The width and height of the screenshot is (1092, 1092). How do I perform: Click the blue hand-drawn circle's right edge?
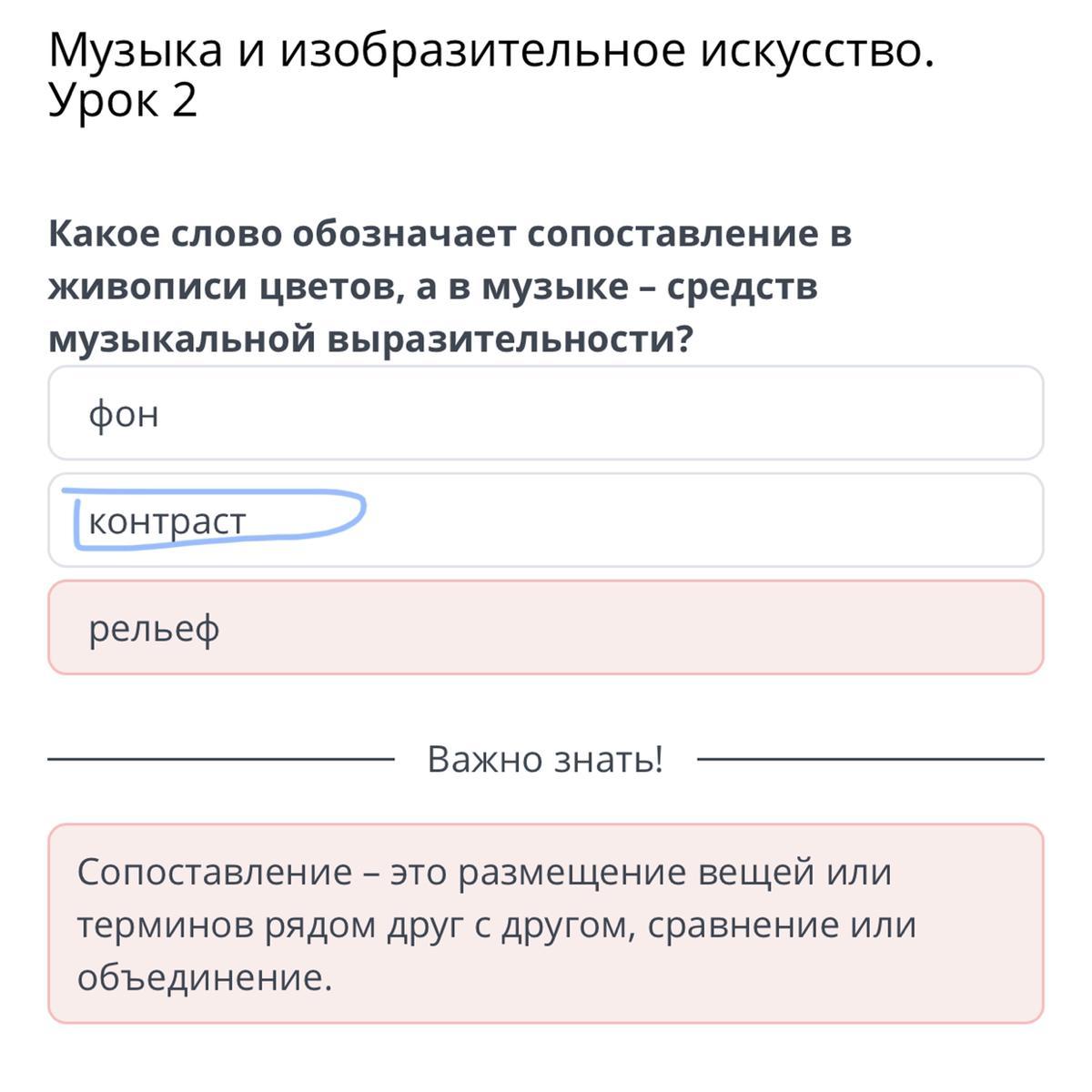(x=361, y=511)
